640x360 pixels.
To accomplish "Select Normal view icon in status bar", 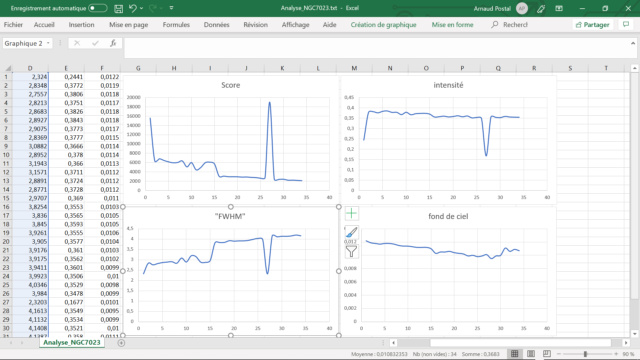I will tap(514, 354).
